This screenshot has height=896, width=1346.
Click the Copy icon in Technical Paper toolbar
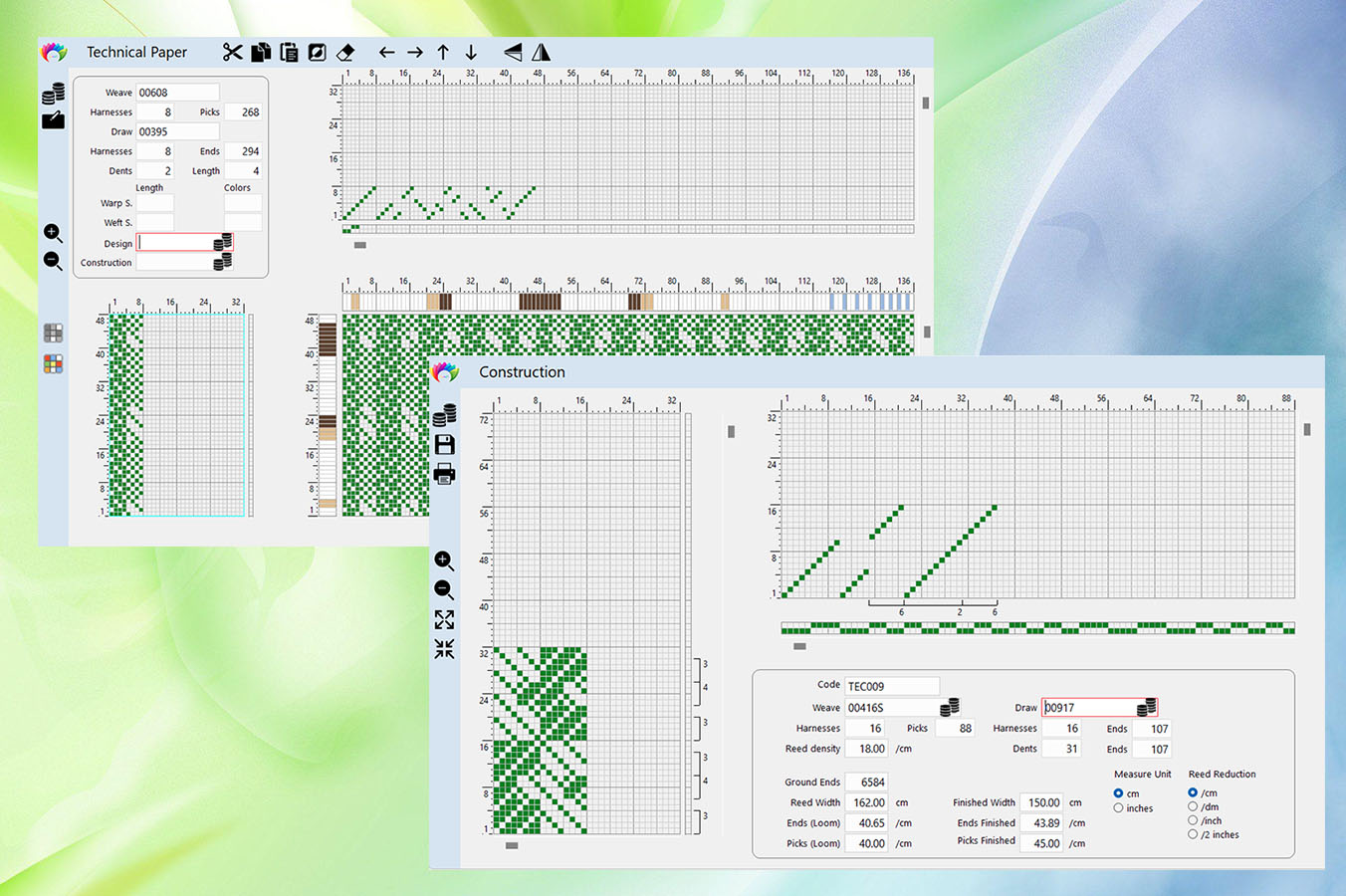[261, 53]
